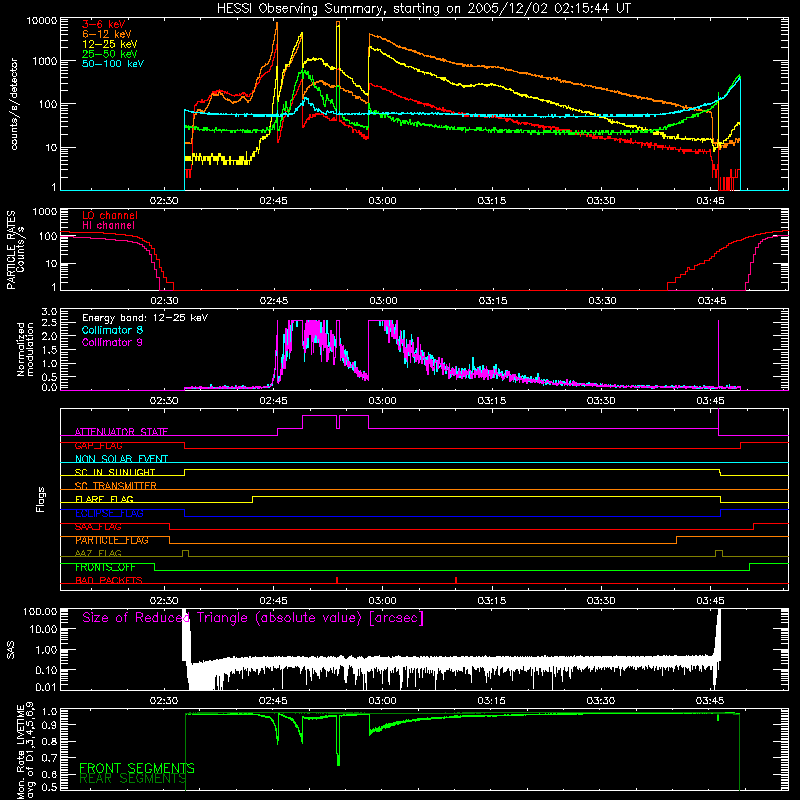Screen dimensions: 800x800
Task: Click the first BAD_PACKETS red tick mark
Action: pyautogui.click(x=337, y=580)
